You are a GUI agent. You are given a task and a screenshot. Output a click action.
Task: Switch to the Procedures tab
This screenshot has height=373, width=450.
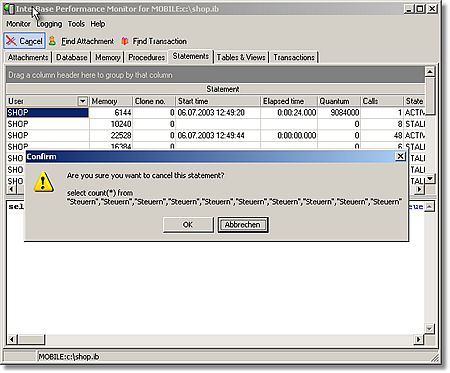point(147,57)
